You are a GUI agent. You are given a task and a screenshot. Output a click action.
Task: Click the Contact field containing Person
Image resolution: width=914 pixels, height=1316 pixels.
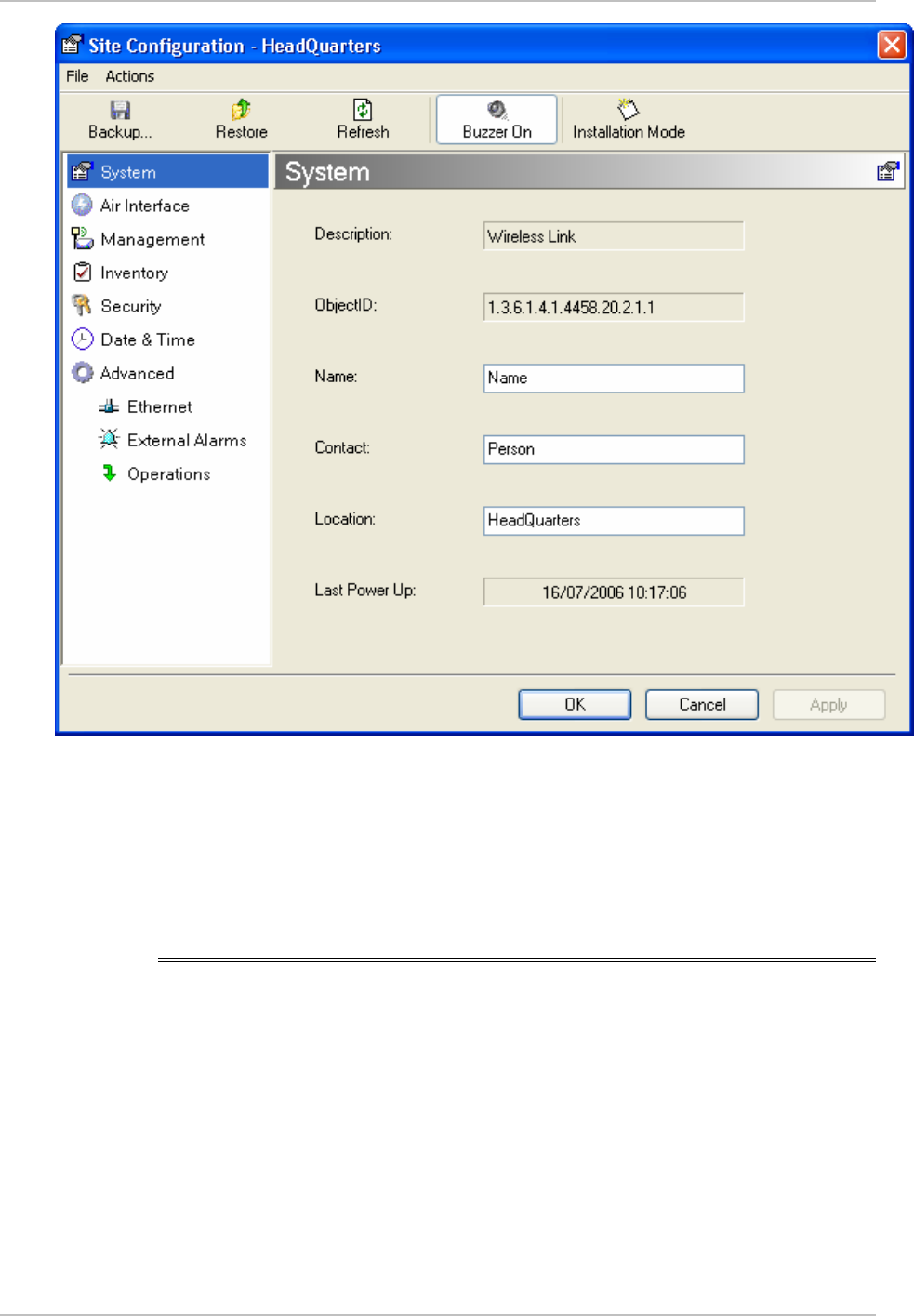click(614, 449)
